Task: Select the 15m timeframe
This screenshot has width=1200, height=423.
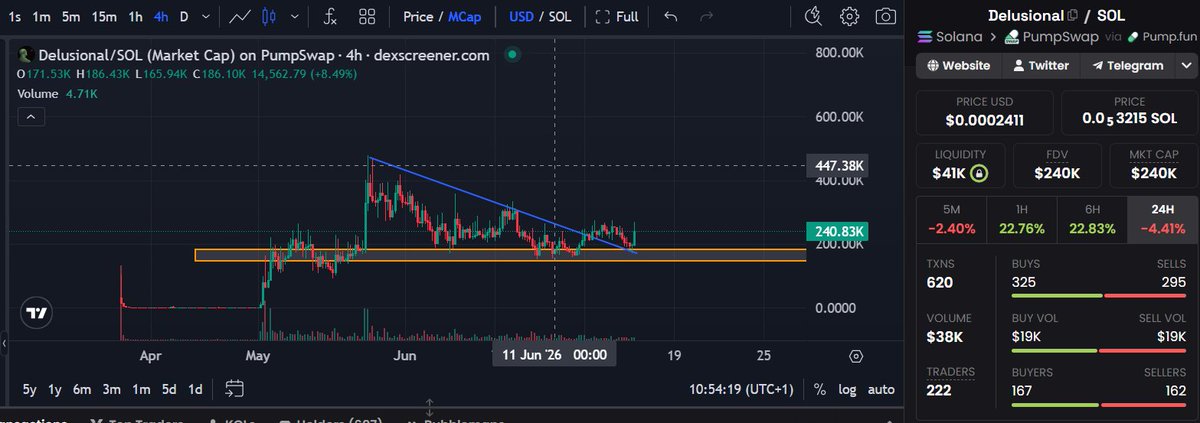Action: pyautogui.click(x=104, y=17)
